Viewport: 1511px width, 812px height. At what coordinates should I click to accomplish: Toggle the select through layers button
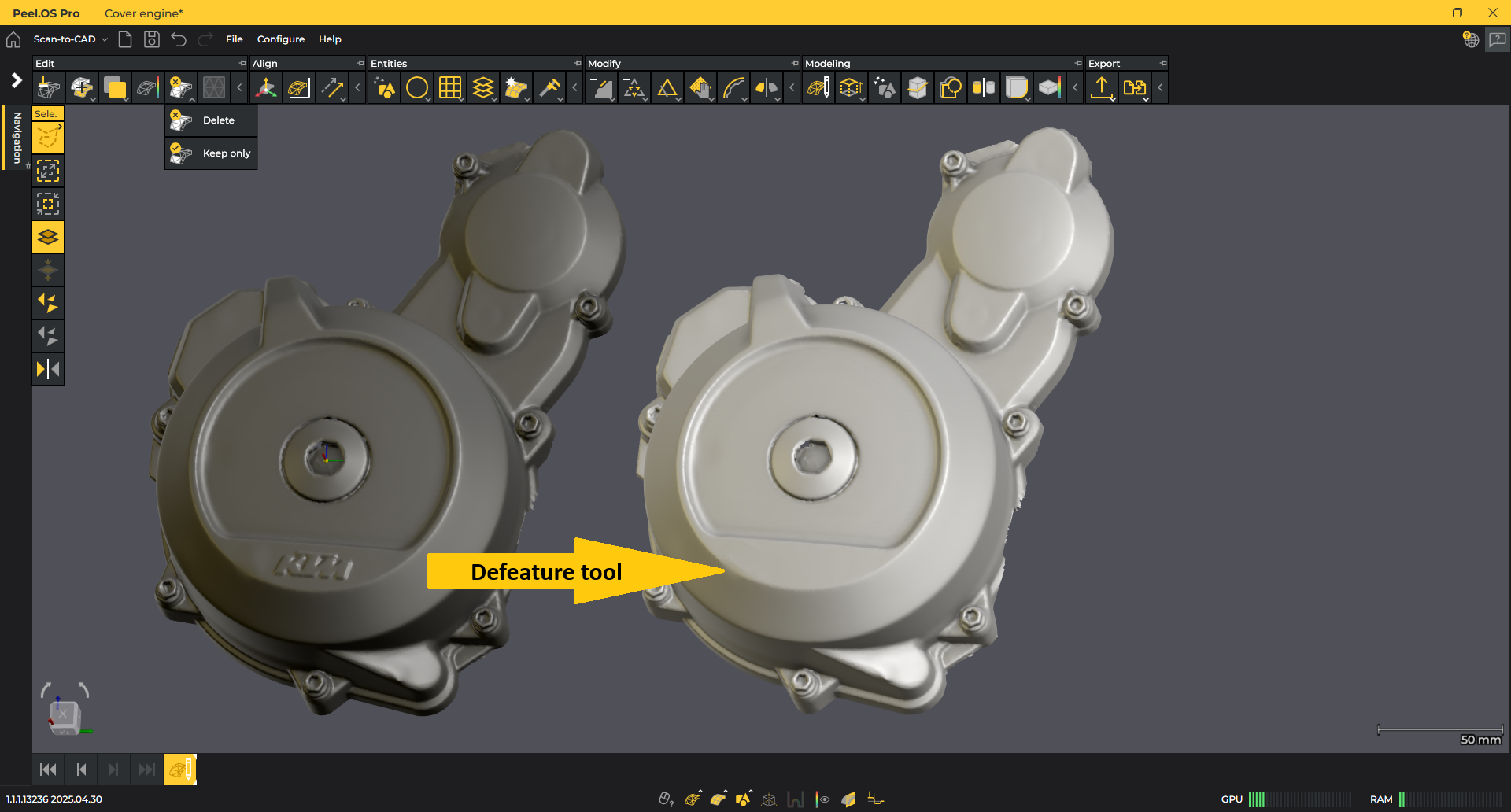pyautogui.click(x=48, y=237)
